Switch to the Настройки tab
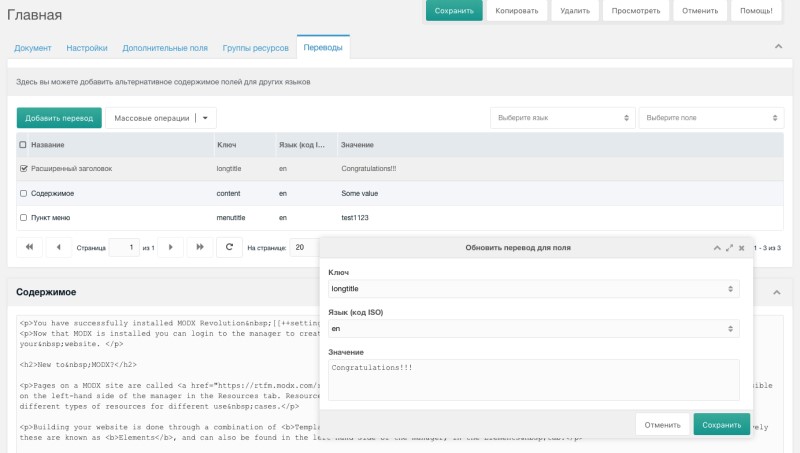The height and width of the screenshot is (453, 800). (87, 48)
